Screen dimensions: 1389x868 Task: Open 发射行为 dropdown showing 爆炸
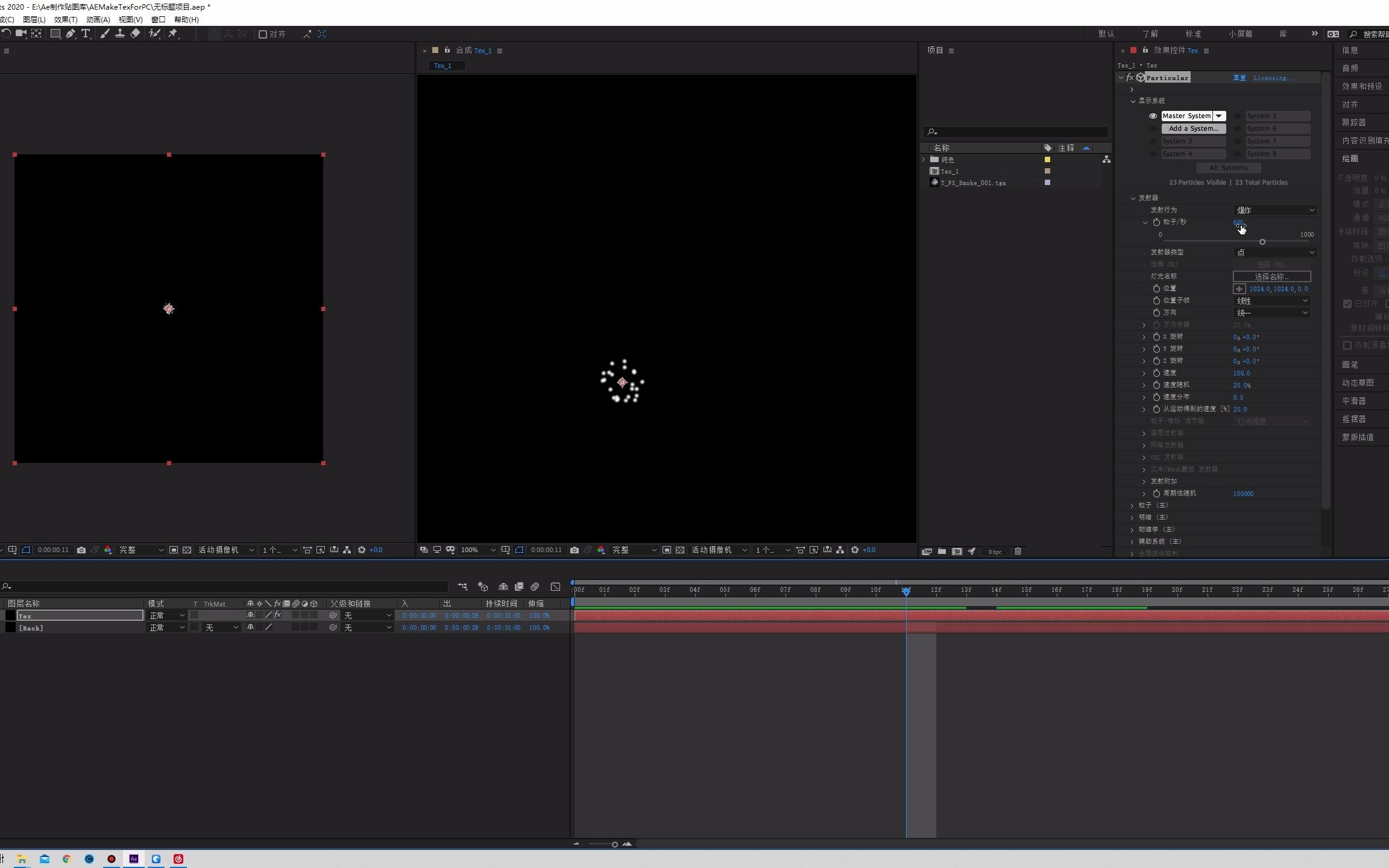1274,210
